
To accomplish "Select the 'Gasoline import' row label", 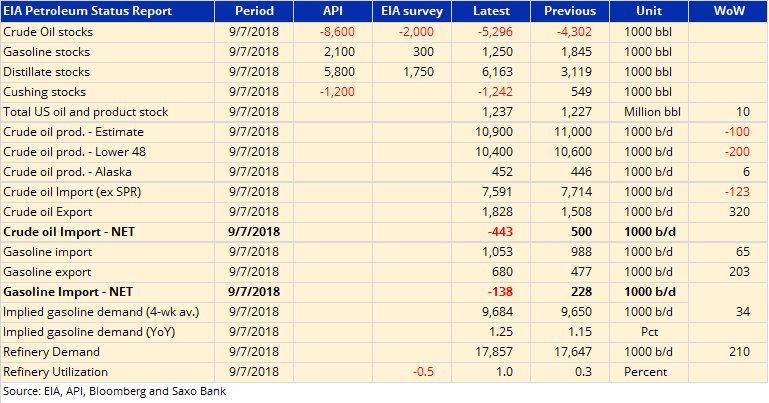I will (48, 252).
